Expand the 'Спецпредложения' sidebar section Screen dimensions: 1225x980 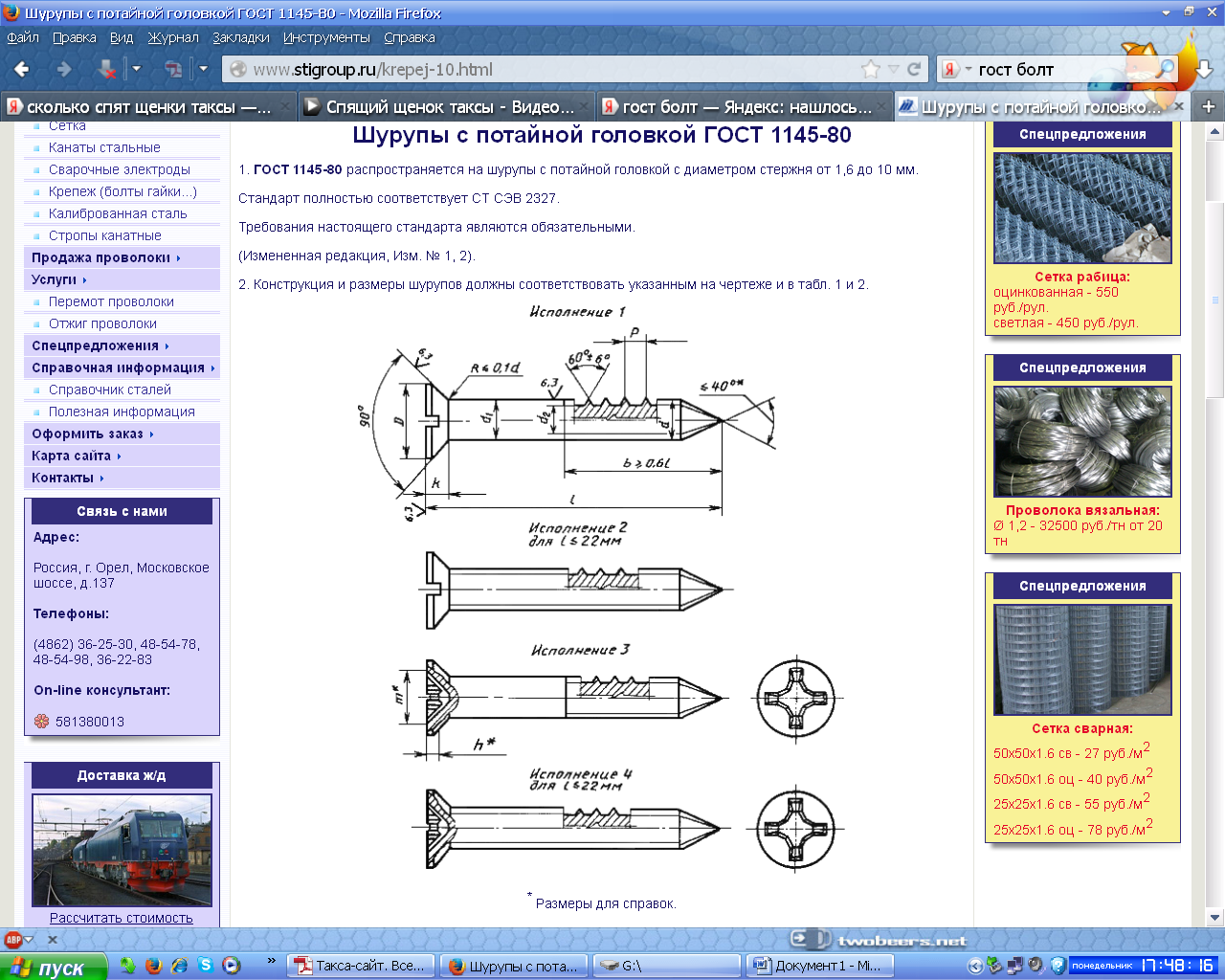point(122,345)
